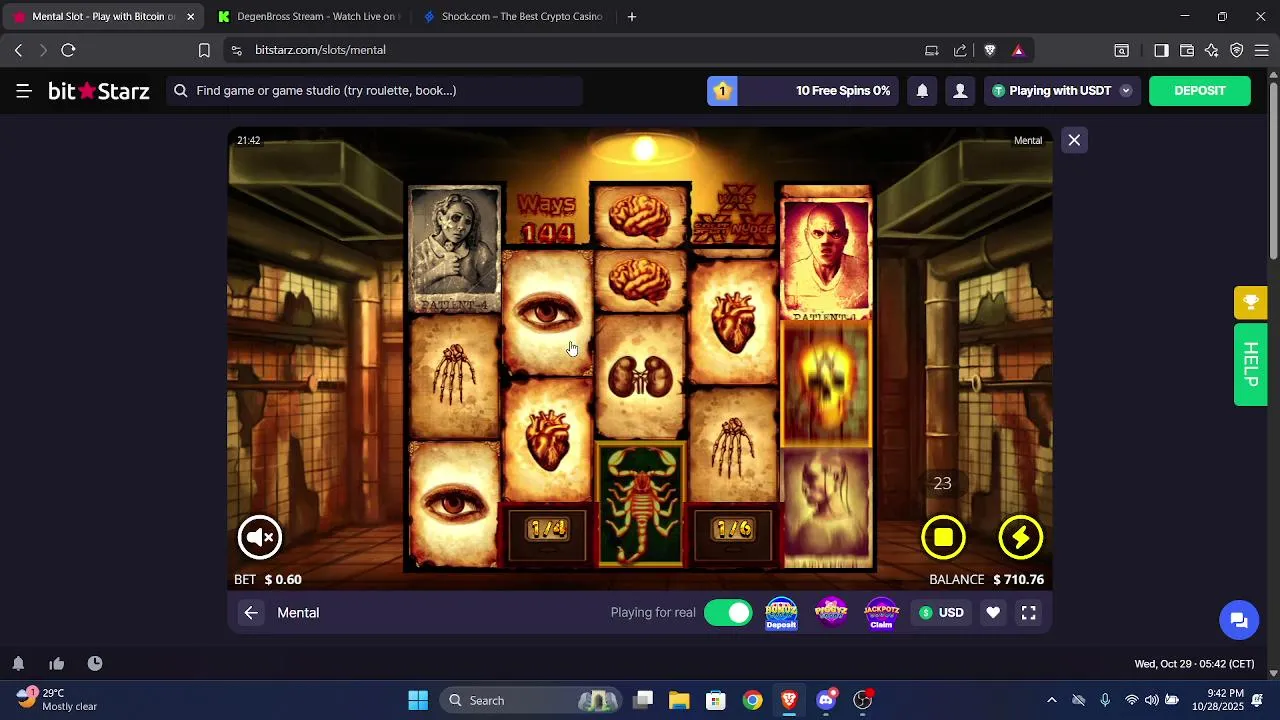Open the tab search icon in toolbar
The width and height of the screenshot is (1280, 720).
(x=1122, y=50)
